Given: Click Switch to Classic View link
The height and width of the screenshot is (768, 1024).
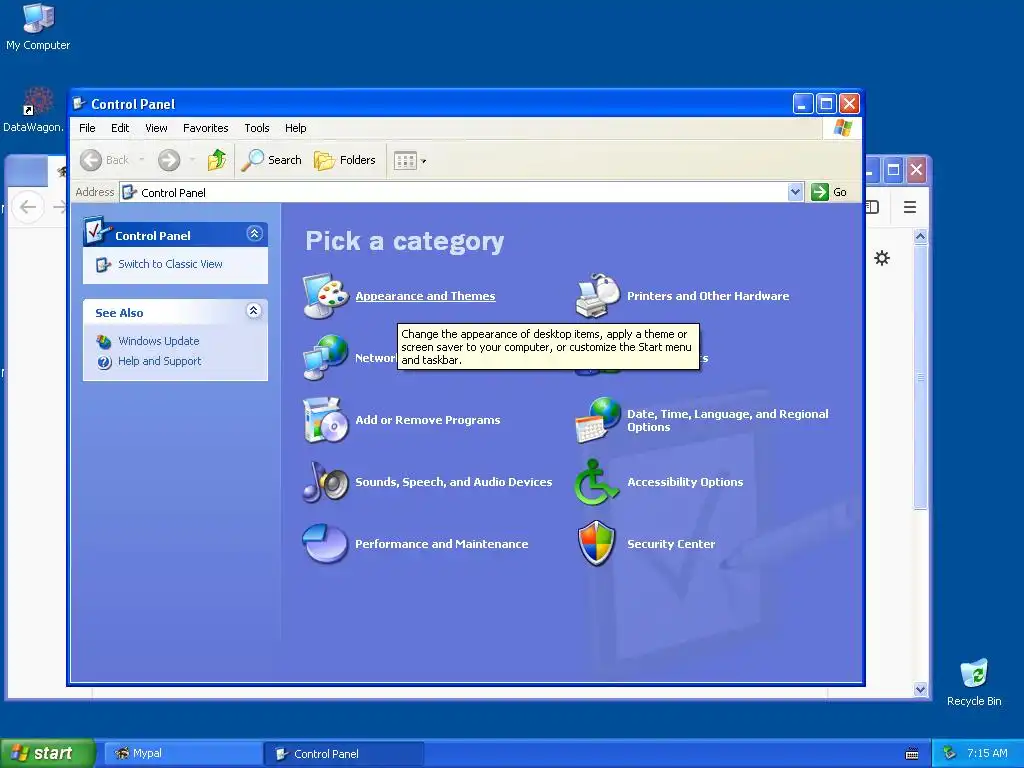Looking at the screenshot, I should click(170, 264).
